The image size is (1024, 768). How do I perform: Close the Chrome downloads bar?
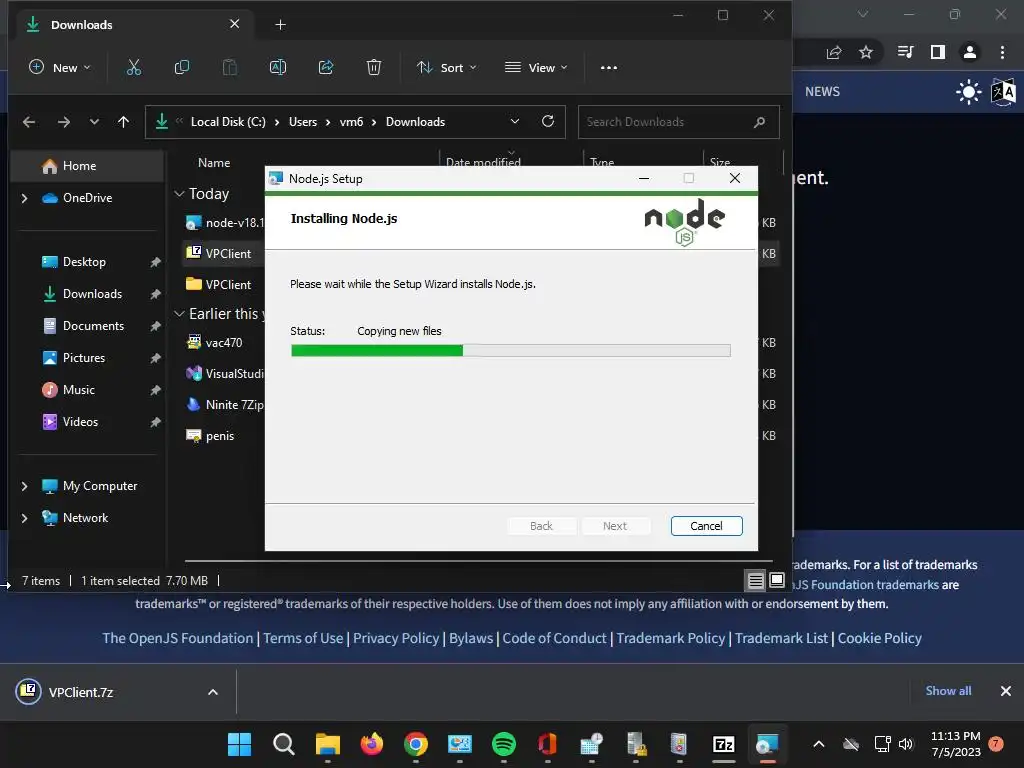1006,691
